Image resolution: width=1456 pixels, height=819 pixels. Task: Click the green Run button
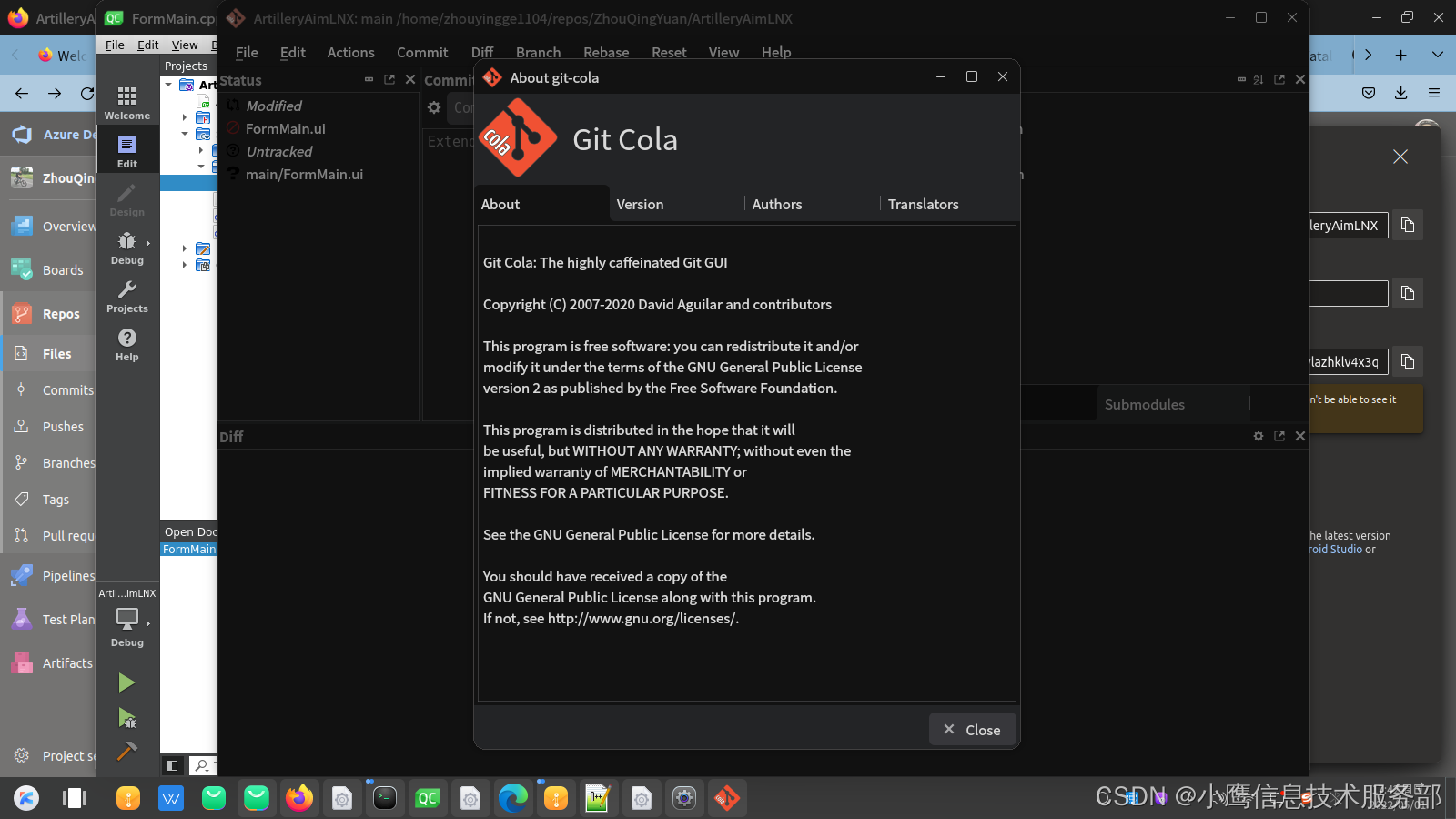click(126, 682)
